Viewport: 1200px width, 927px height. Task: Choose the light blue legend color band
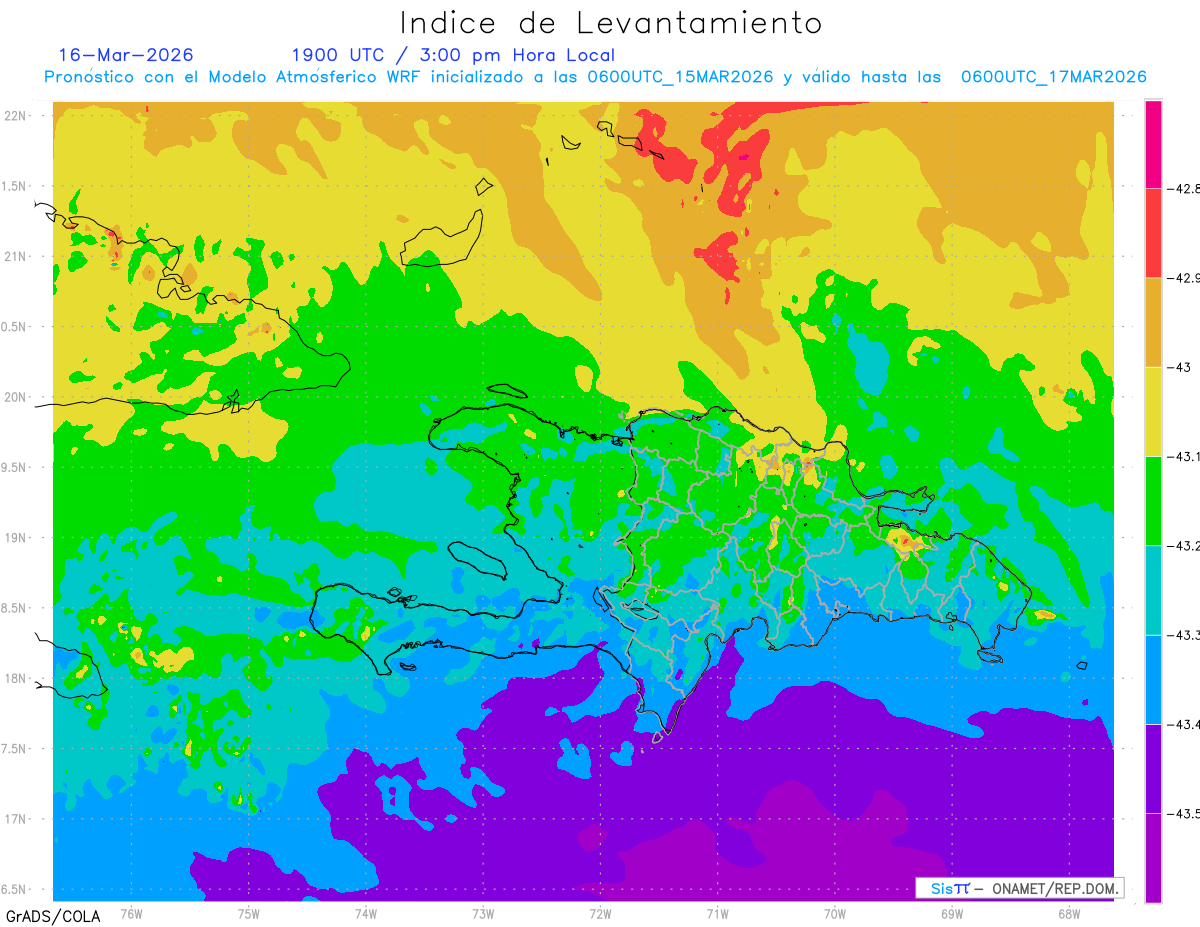[1153, 679]
